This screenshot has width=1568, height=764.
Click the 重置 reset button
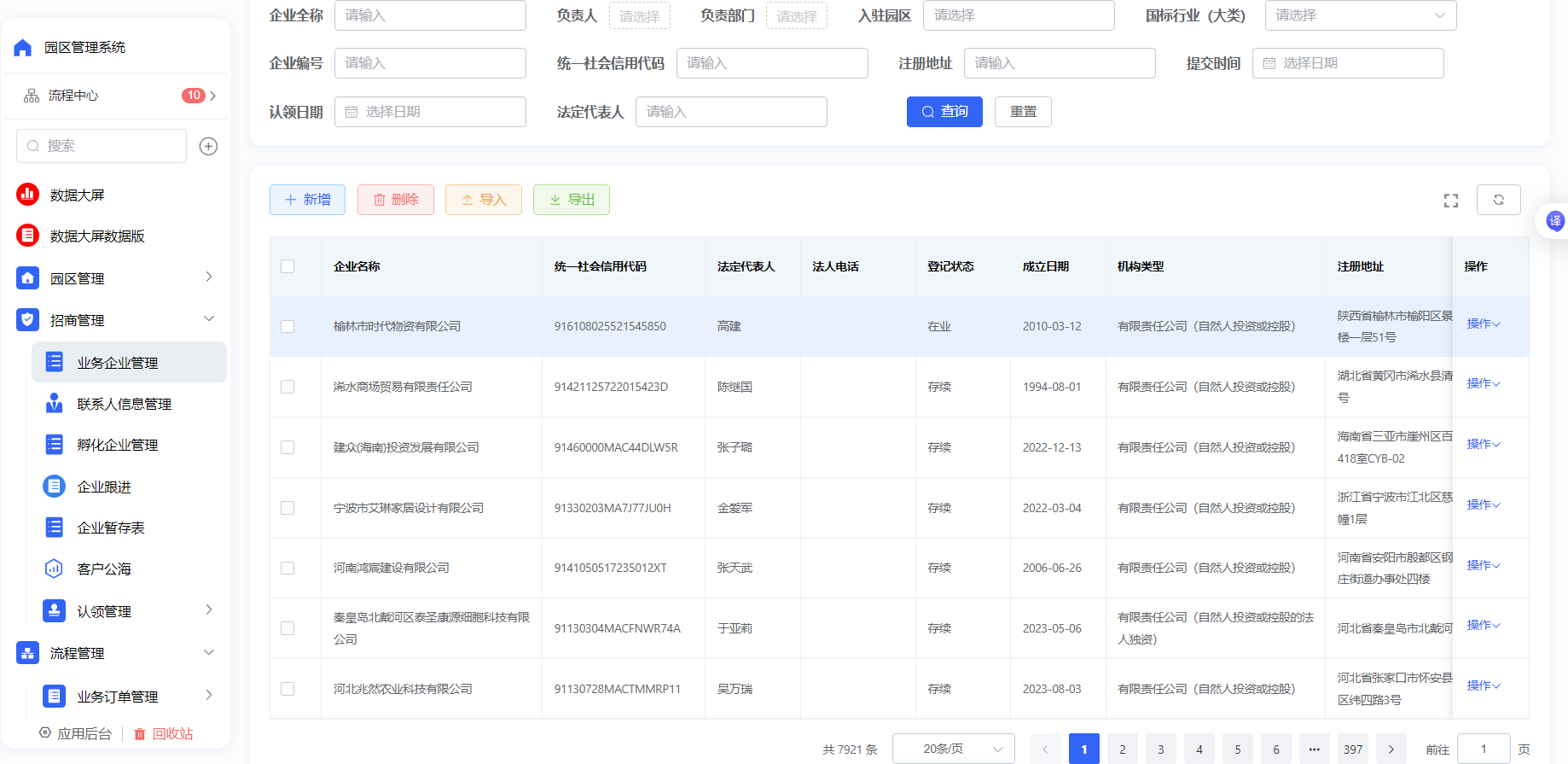coord(1023,112)
